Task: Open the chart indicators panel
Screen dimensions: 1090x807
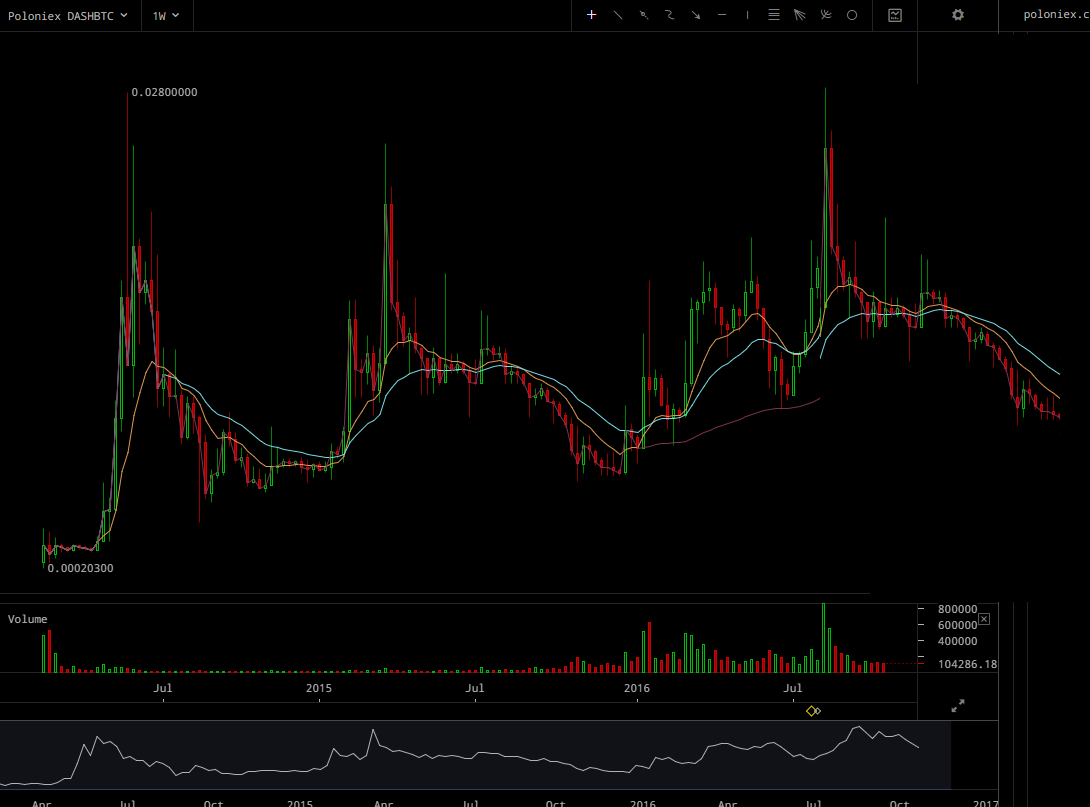Action: [895, 15]
